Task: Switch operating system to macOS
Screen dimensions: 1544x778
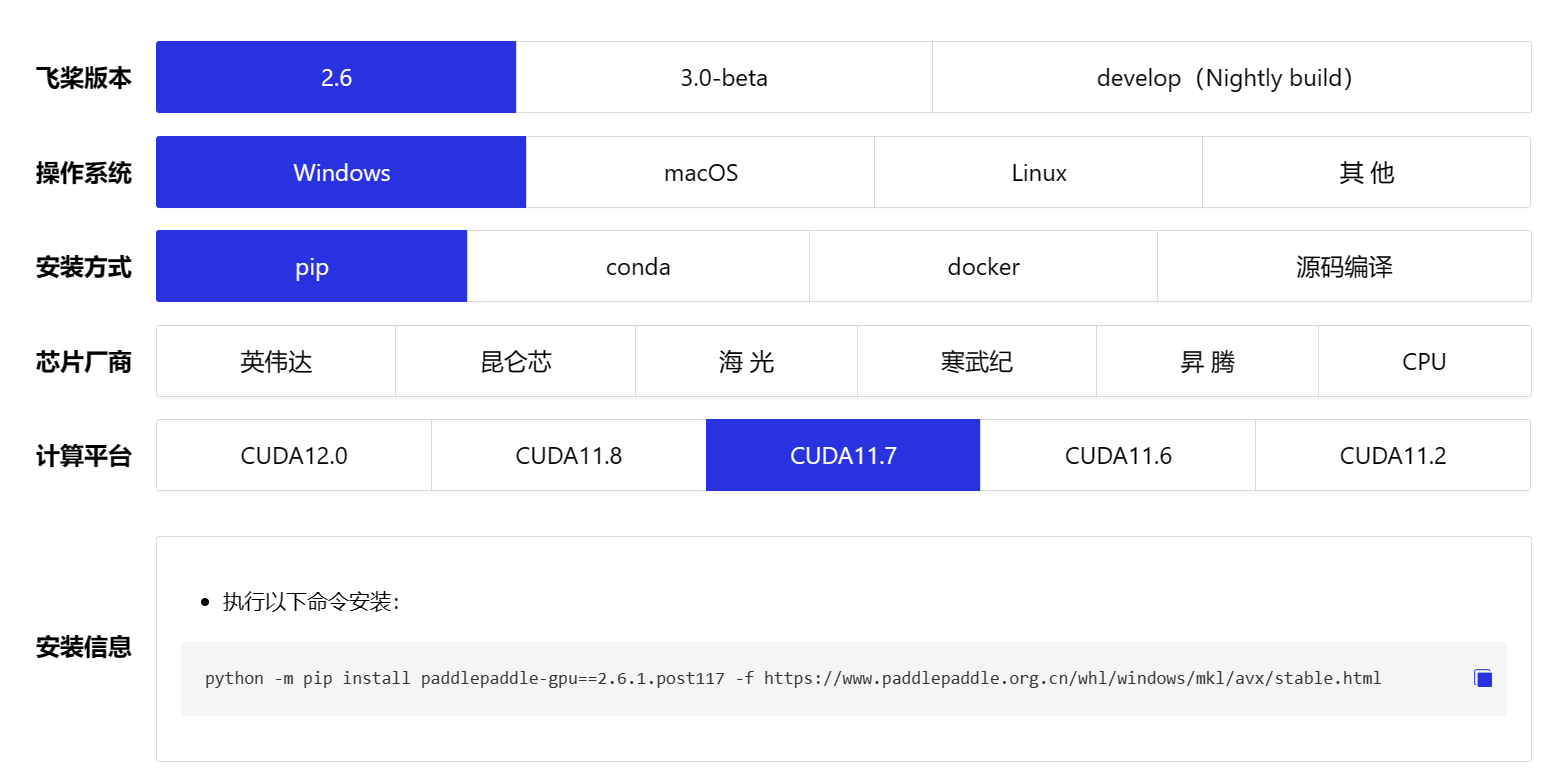Action: click(x=700, y=172)
